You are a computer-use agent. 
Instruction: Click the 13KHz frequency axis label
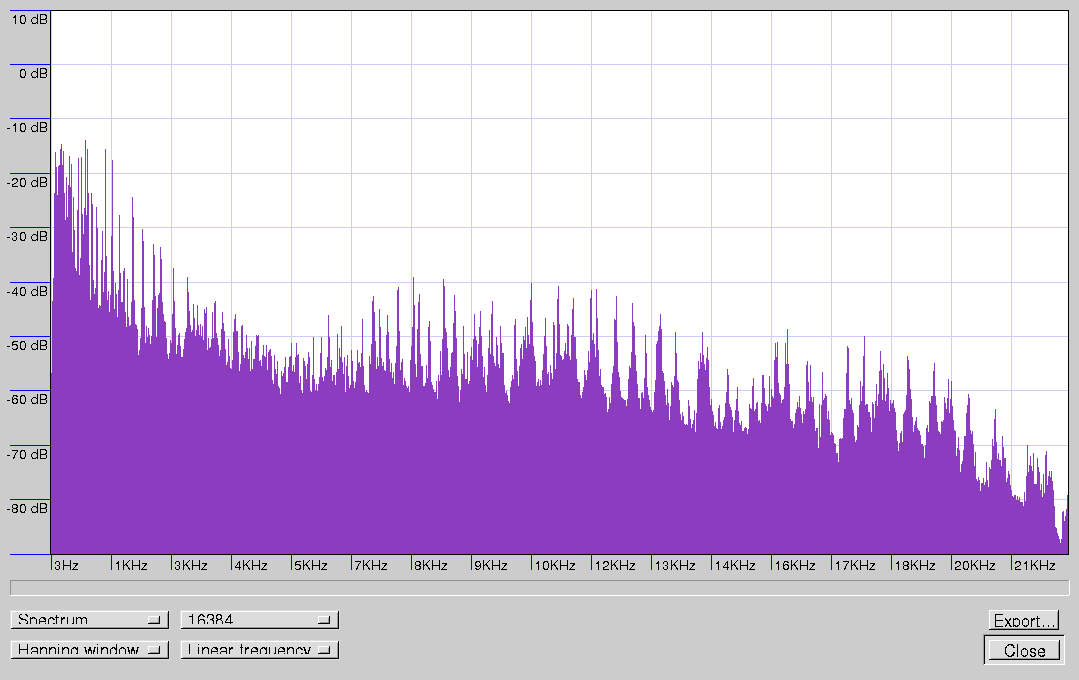point(675,565)
